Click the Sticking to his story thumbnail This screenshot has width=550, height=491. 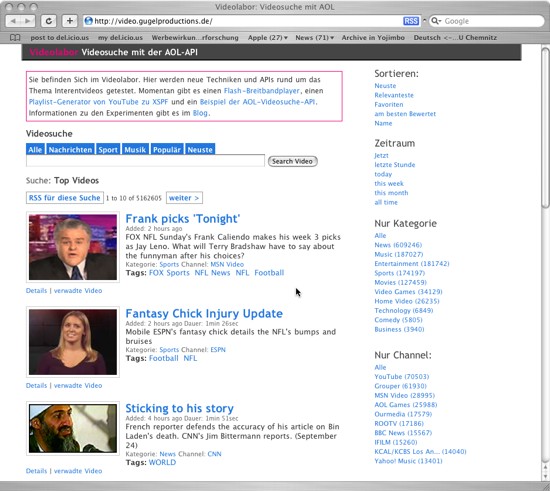tap(73, 428)
